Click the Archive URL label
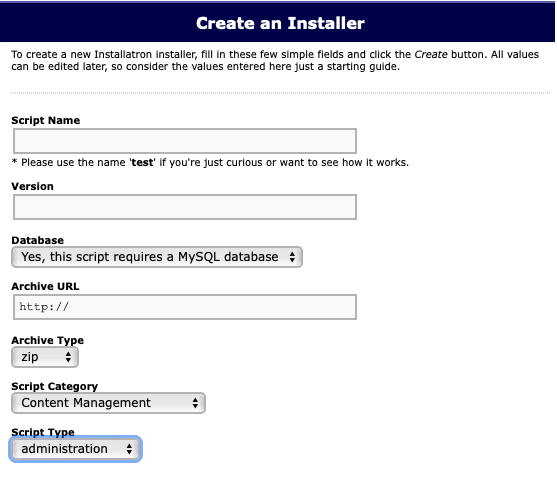Viewport: 557px width, 479px height. 45,286
